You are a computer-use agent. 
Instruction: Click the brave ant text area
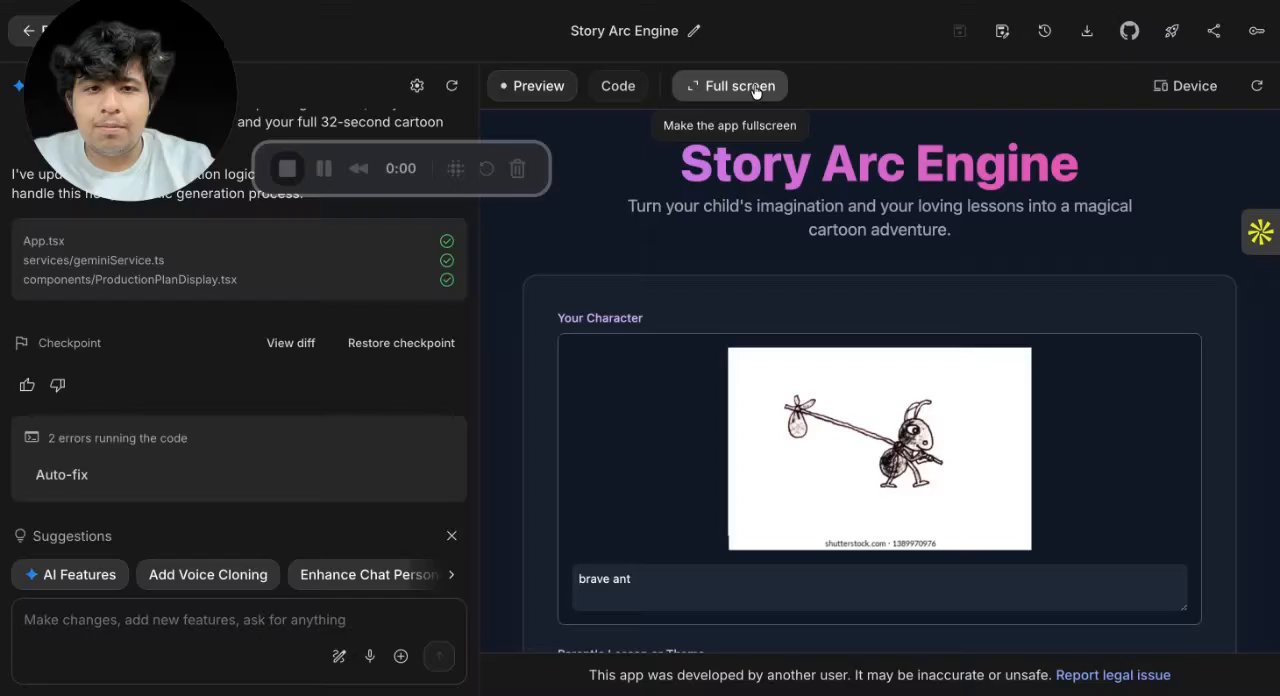[x=880, y=587]
